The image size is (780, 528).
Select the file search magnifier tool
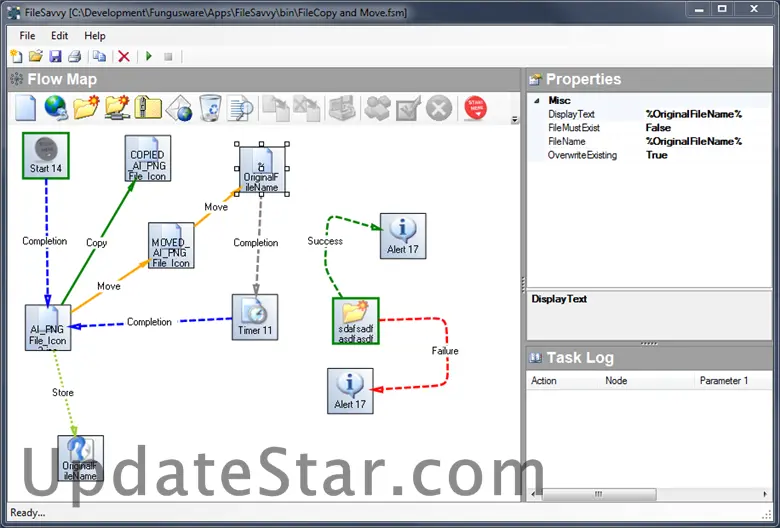point(240,107)
